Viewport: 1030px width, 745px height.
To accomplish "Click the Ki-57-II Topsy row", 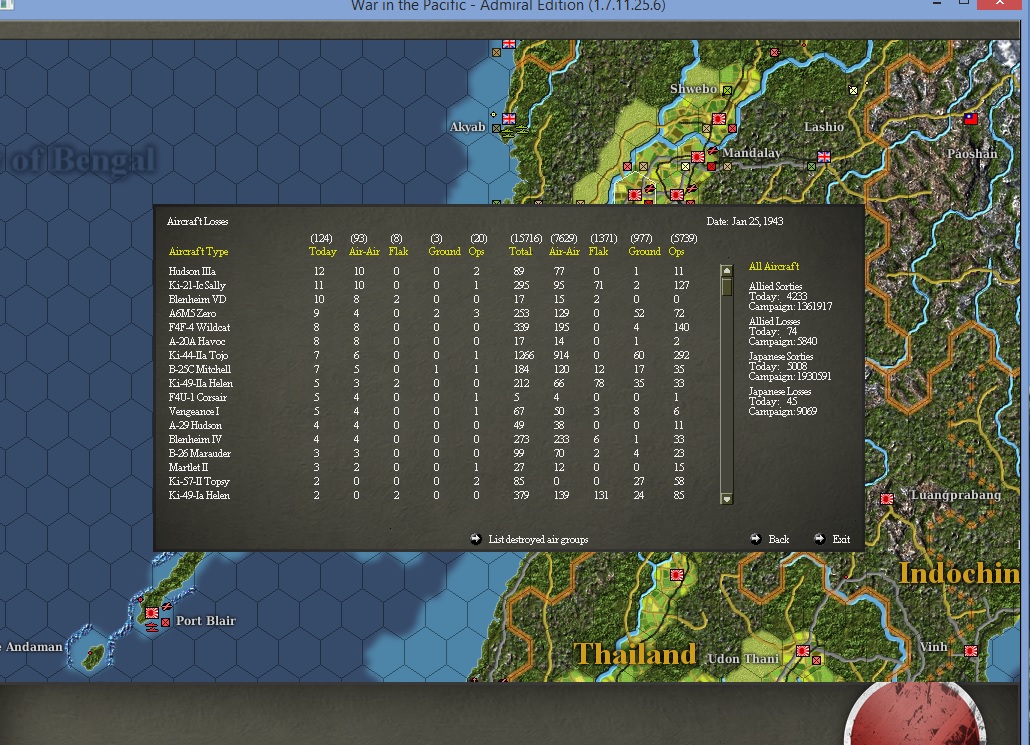I will tap(427, 481).
